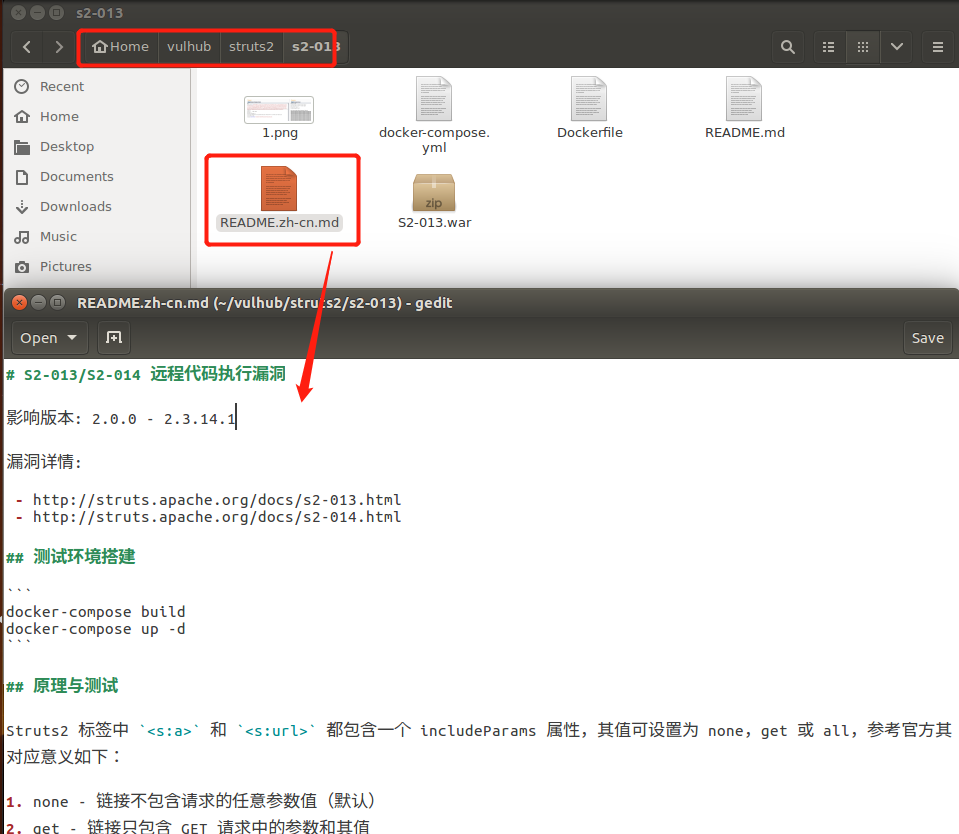Open Music in the sidebar
The image size is (959, 834).
[58, 237]
